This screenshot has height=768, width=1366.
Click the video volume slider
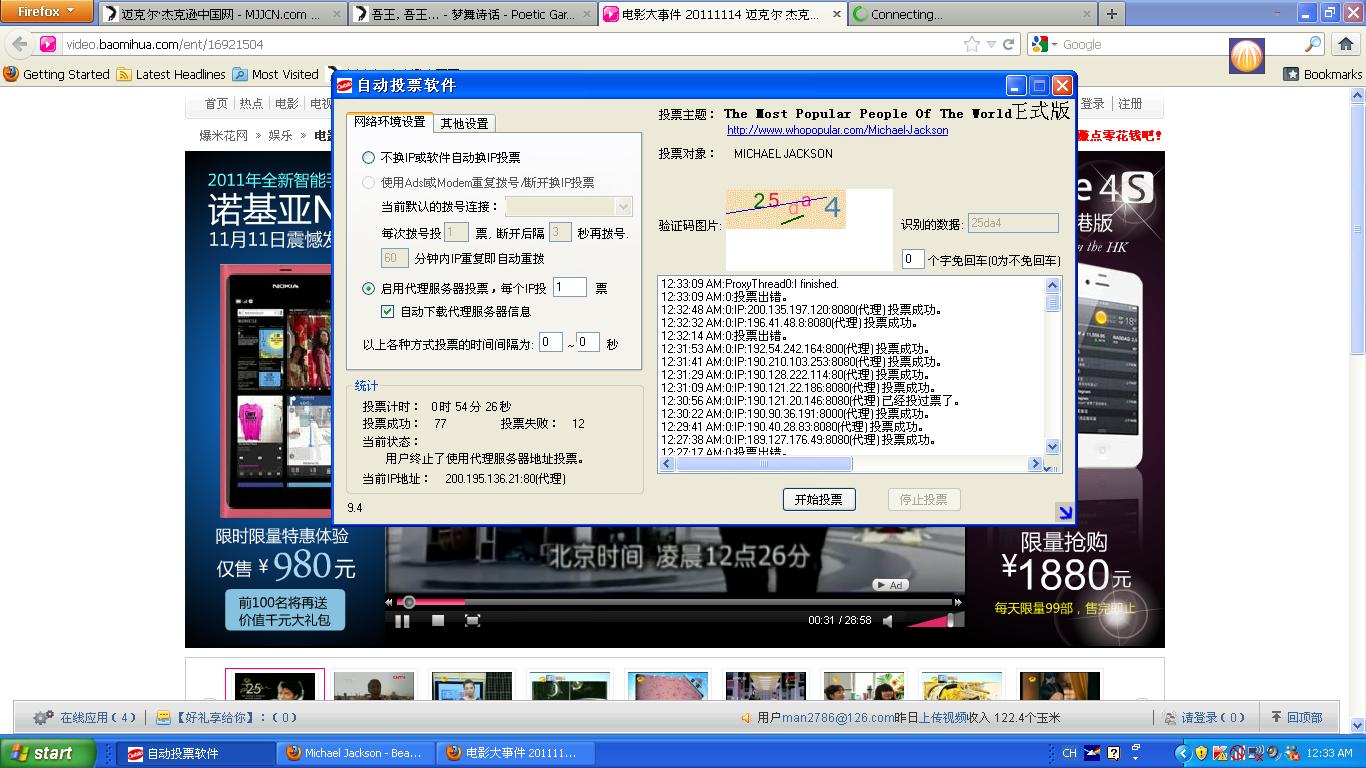931,621
